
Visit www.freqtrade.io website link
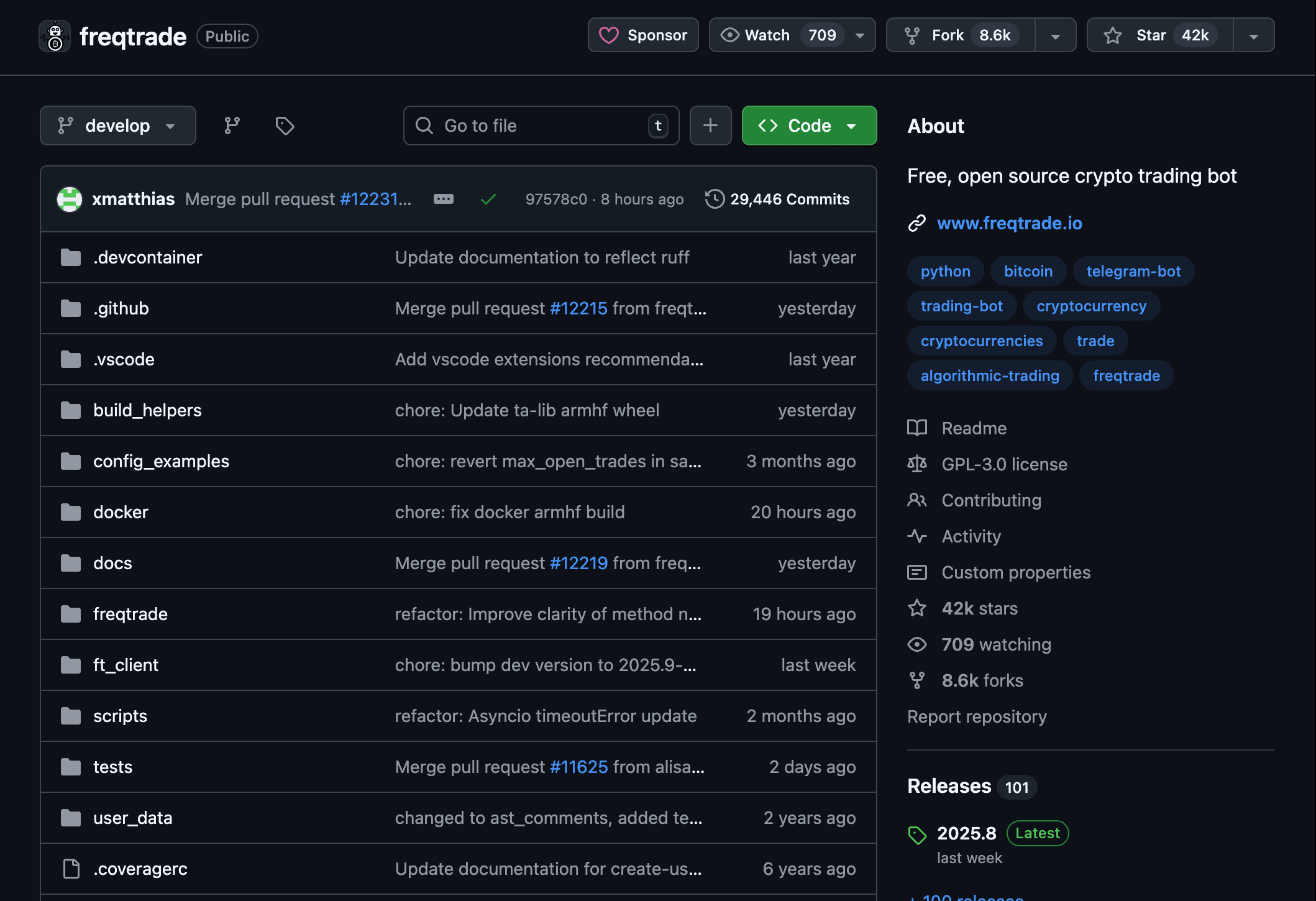click(1009, 223)
